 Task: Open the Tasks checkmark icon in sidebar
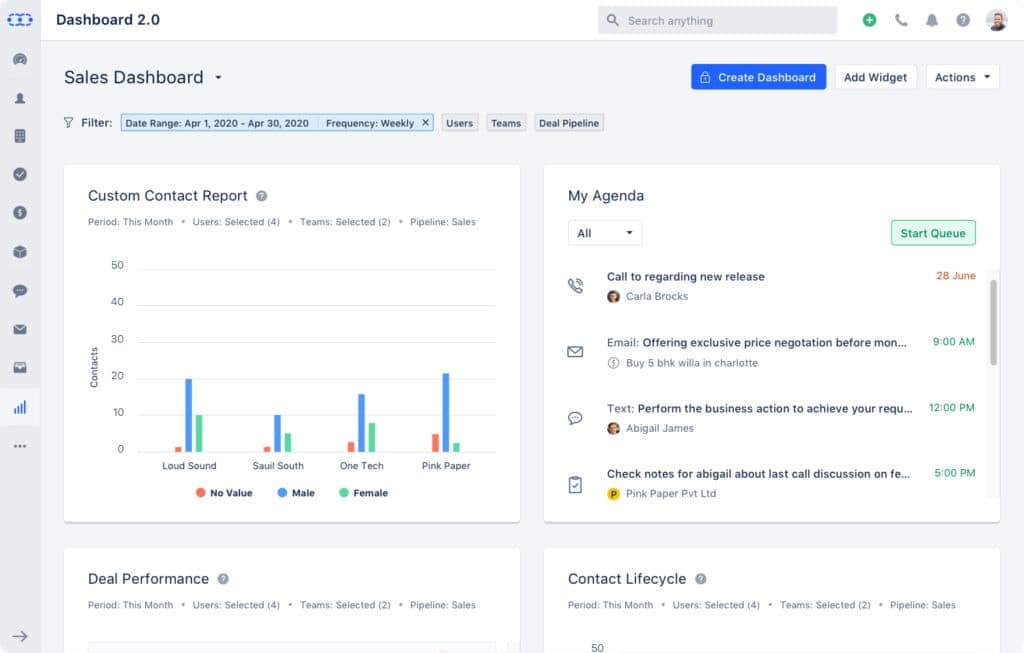pos(20,174)
